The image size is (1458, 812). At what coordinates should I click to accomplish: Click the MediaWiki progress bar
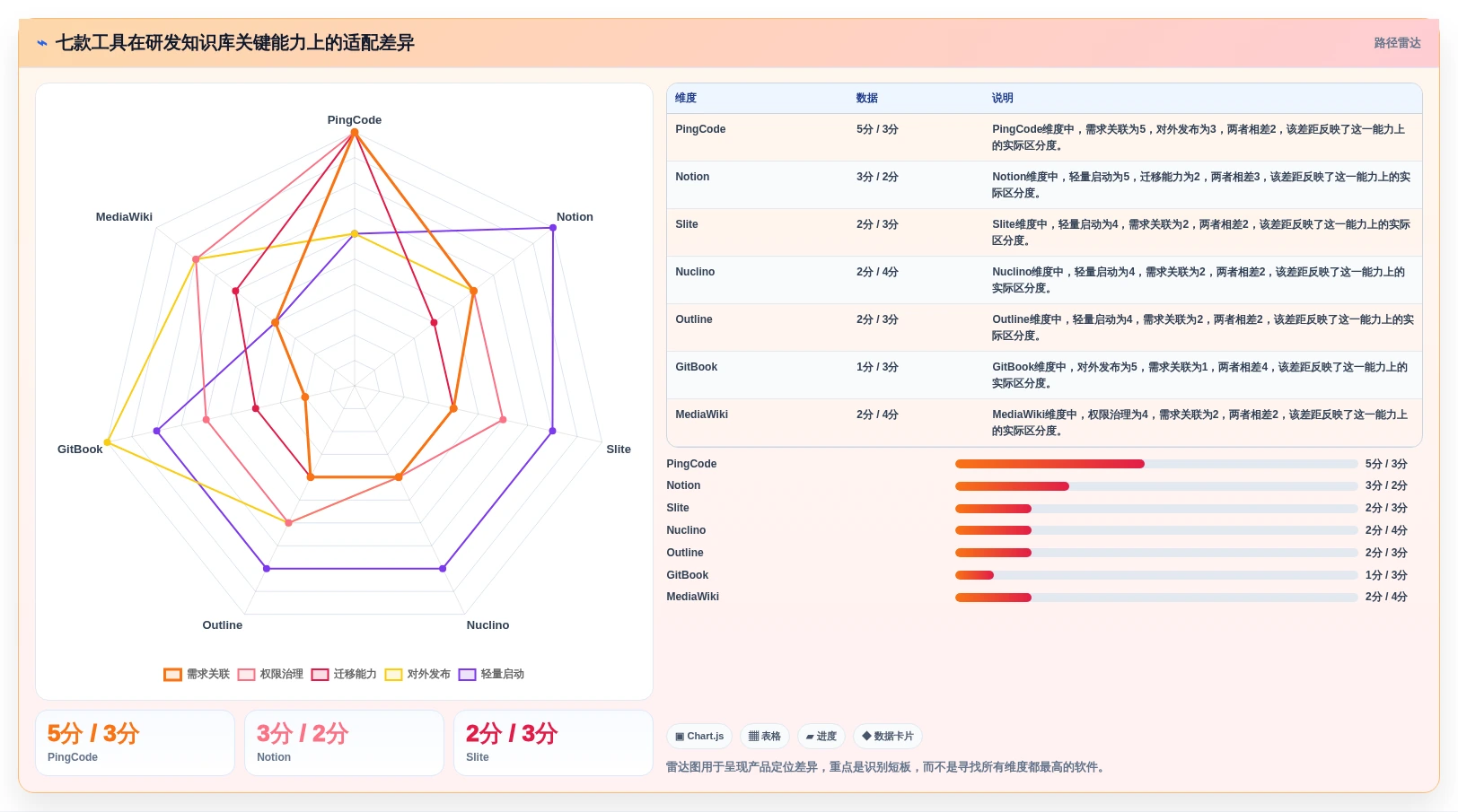point(1156,598)
